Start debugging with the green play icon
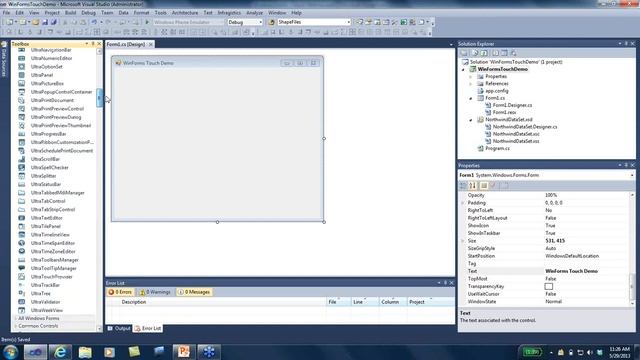 pyautogui.click(x=147, y=22)
